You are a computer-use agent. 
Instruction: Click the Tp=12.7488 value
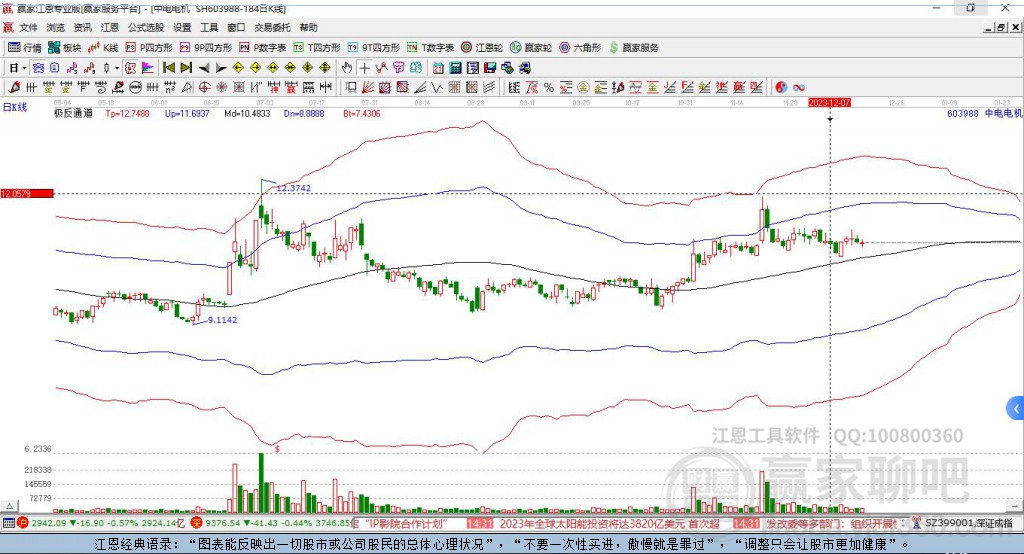click(127, 114)
